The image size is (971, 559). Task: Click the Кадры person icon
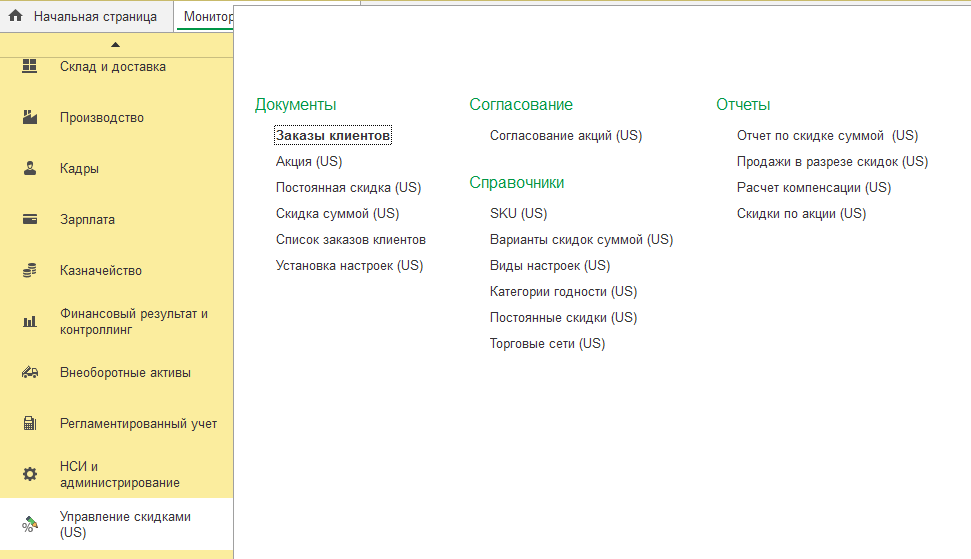(30, 169)
